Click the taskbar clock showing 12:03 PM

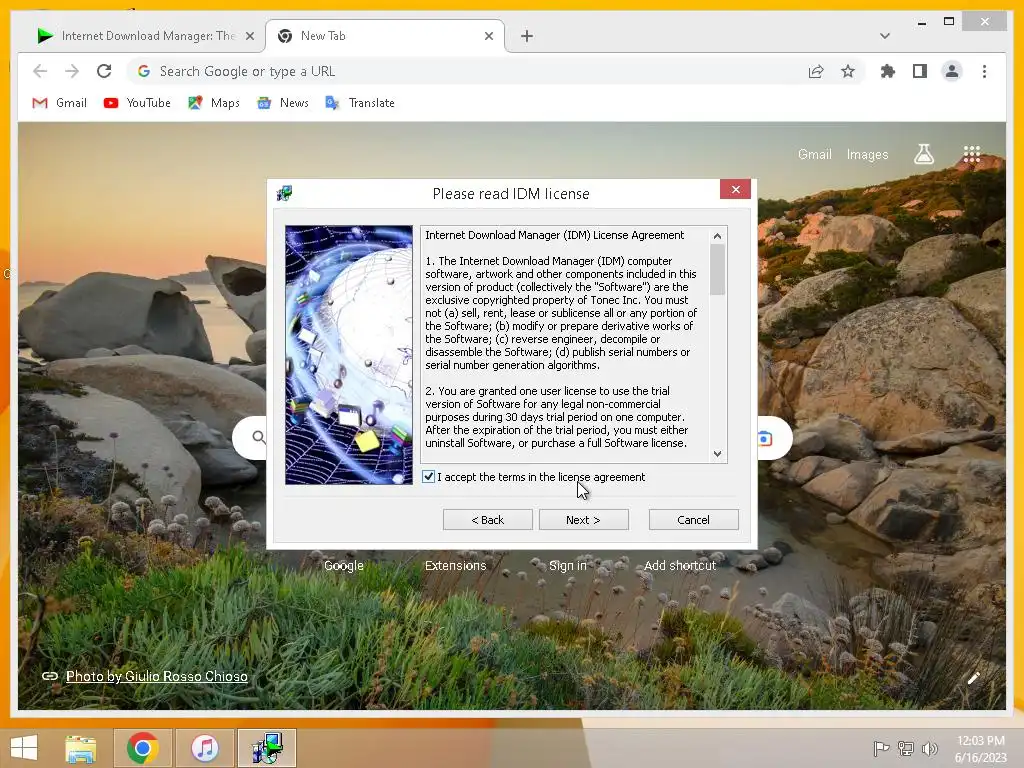tap(980, 741)
